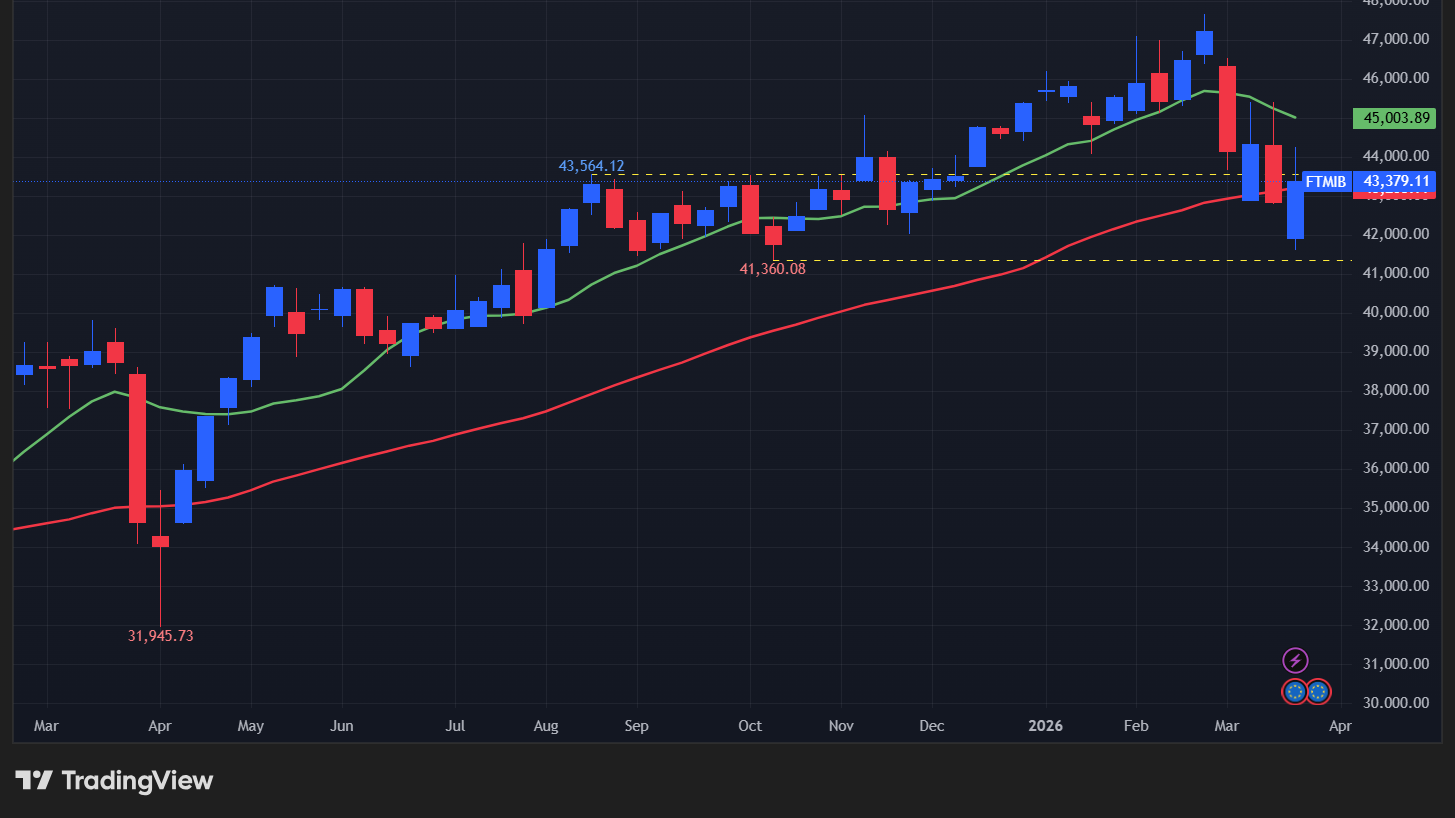Click the right EU flag economic event icon

1319,691
